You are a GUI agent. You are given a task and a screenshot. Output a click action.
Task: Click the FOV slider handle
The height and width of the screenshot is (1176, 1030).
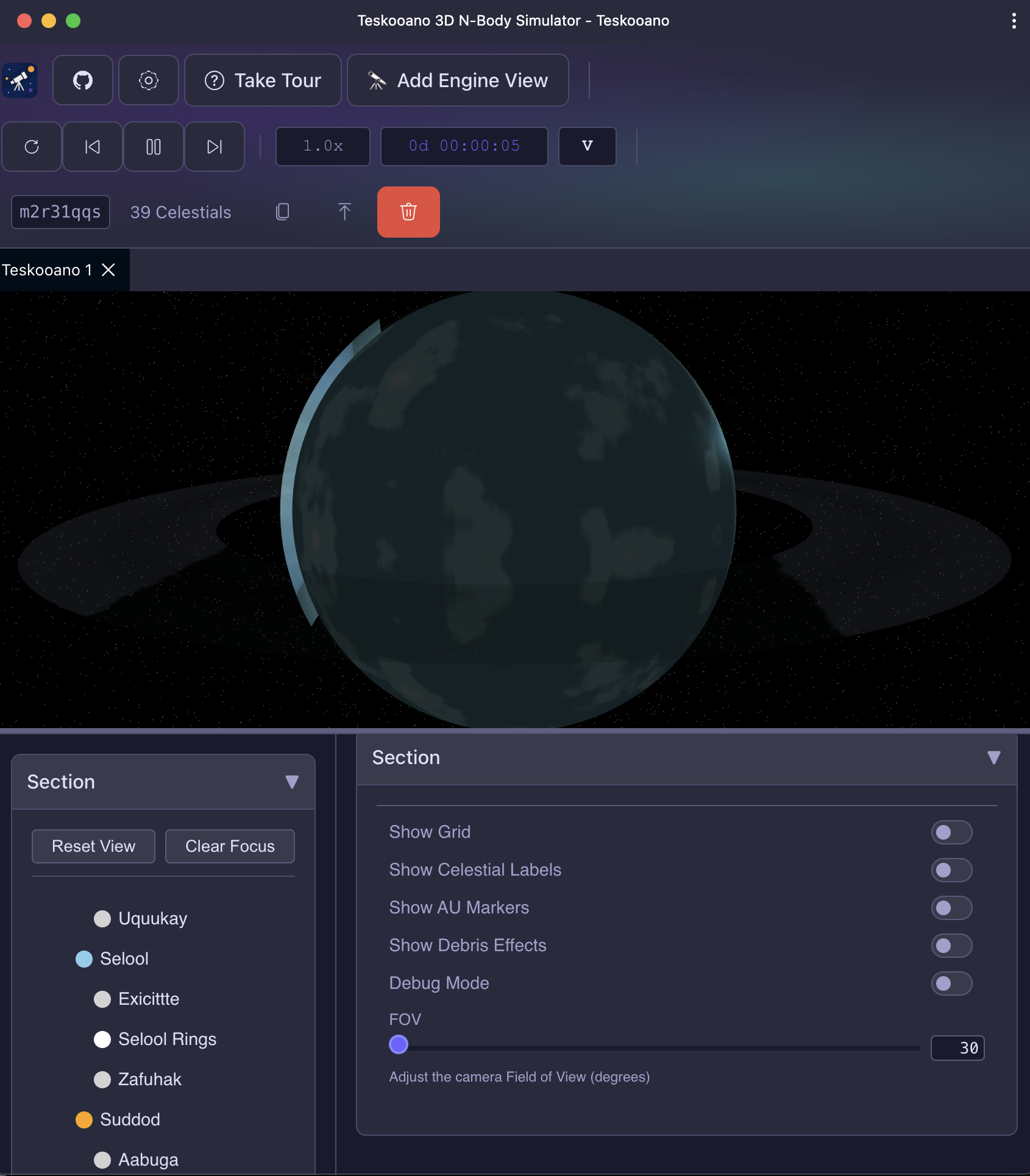pyautogui.click(x=399, y=1044)
